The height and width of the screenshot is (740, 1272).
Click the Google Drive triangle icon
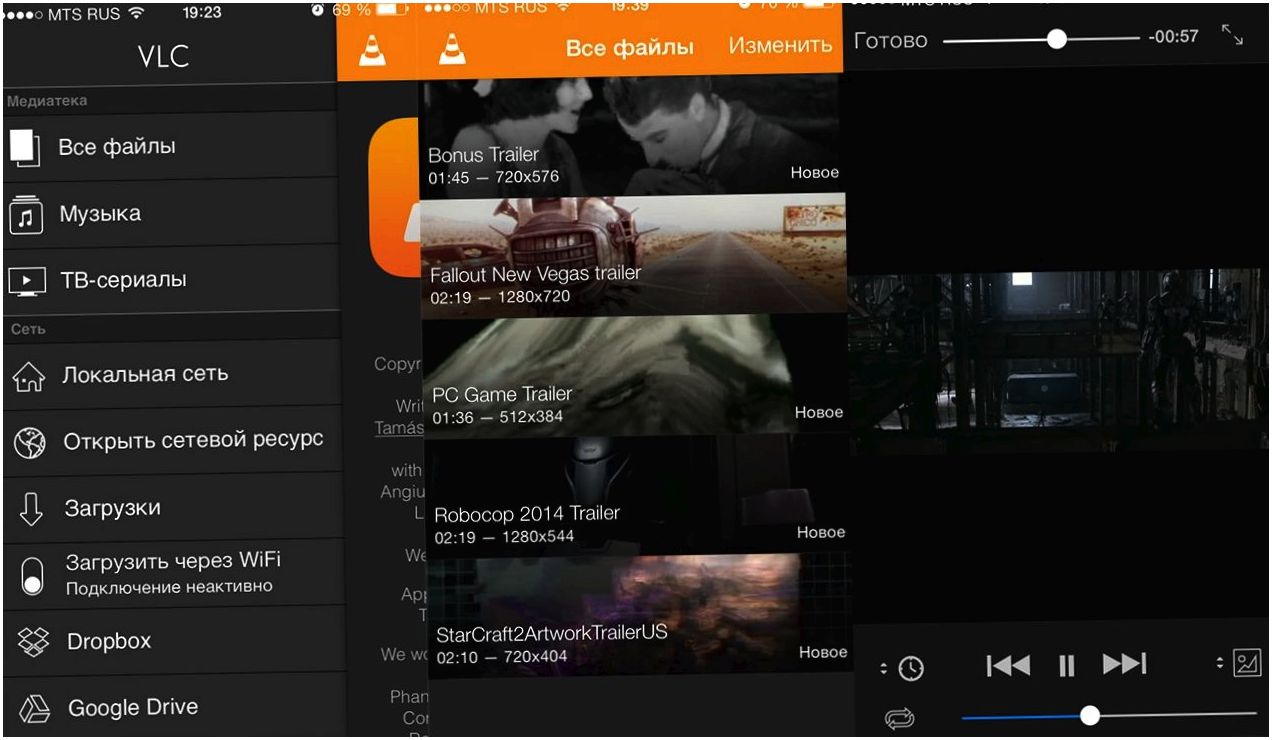point(36,709)
